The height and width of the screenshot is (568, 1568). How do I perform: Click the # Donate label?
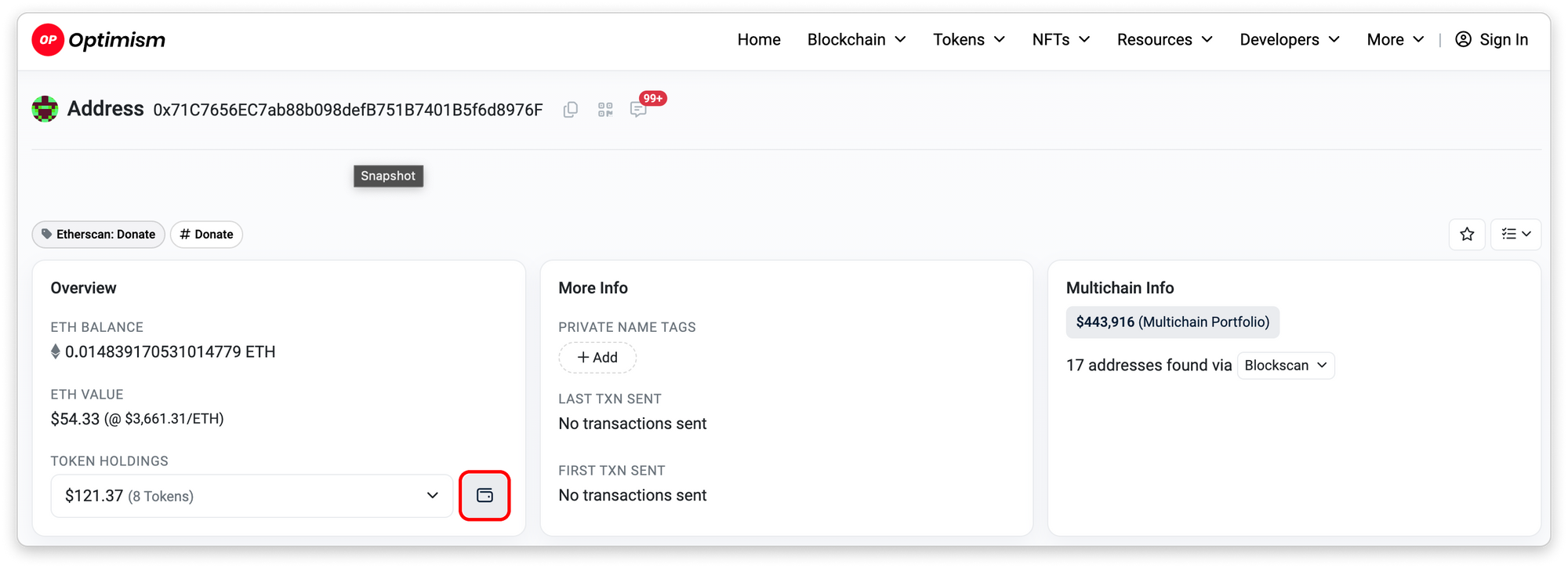click(206, 235)
